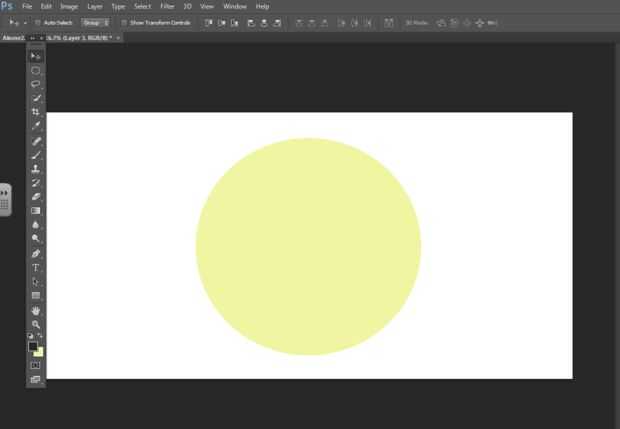The height and width of the screenshot is (429, 620).
Task: Select the Horizontal Type tool
Action: [x=36, y=268]
